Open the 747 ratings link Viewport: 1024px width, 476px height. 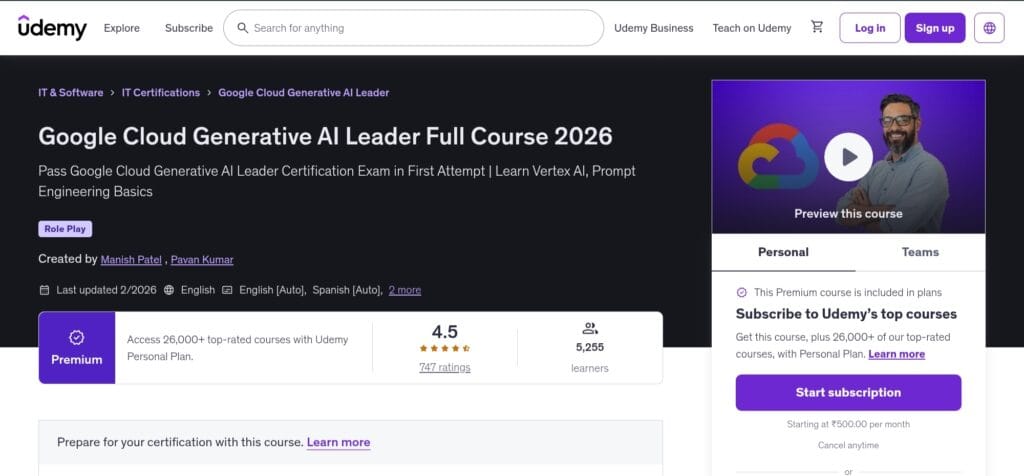click(445, 368)
